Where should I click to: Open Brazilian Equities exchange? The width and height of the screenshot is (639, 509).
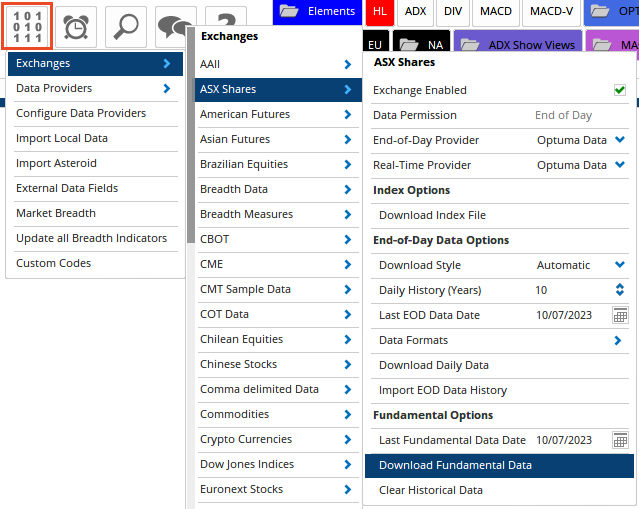click(x=278, y=165)
